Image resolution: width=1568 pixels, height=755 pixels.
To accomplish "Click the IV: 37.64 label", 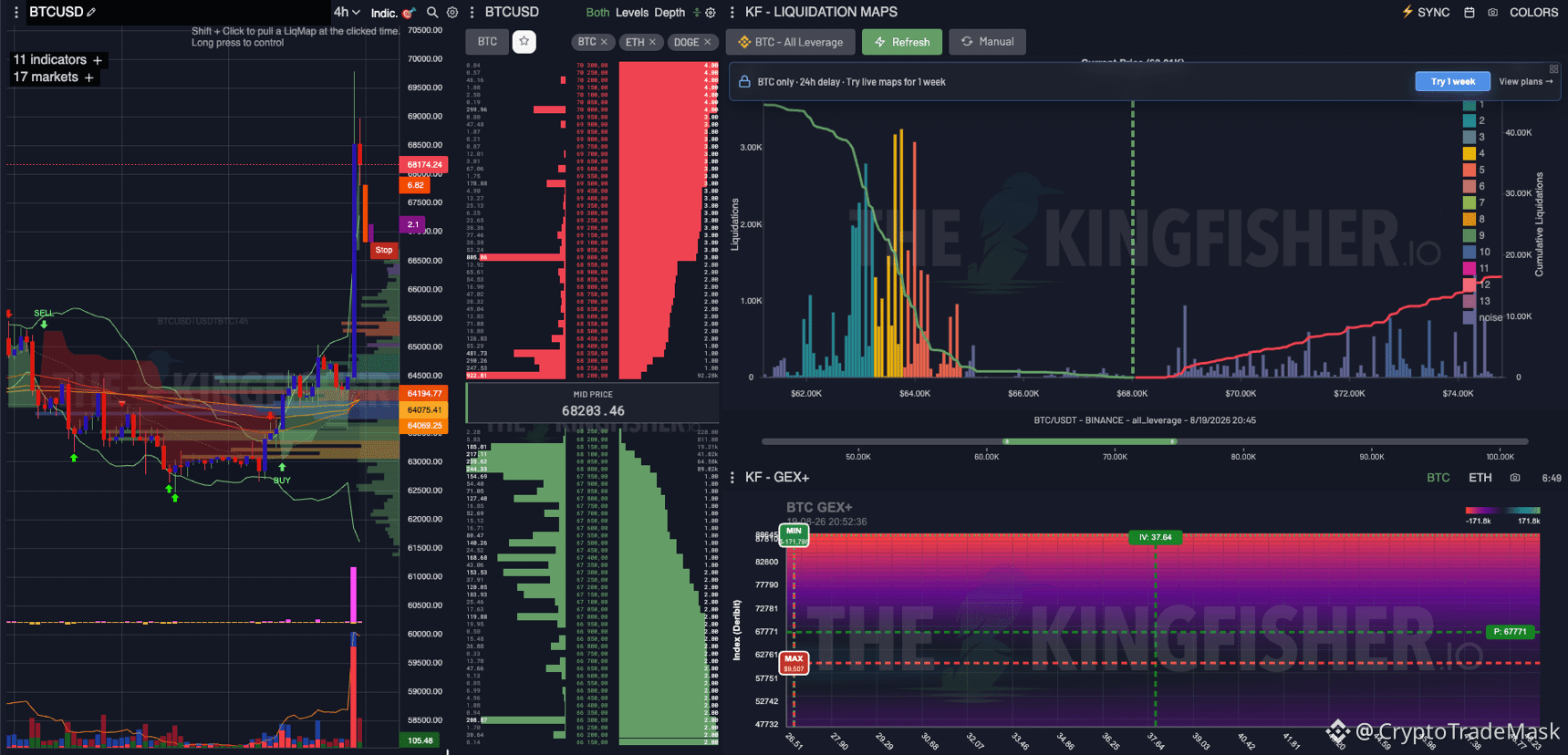I will (1155, 537).
